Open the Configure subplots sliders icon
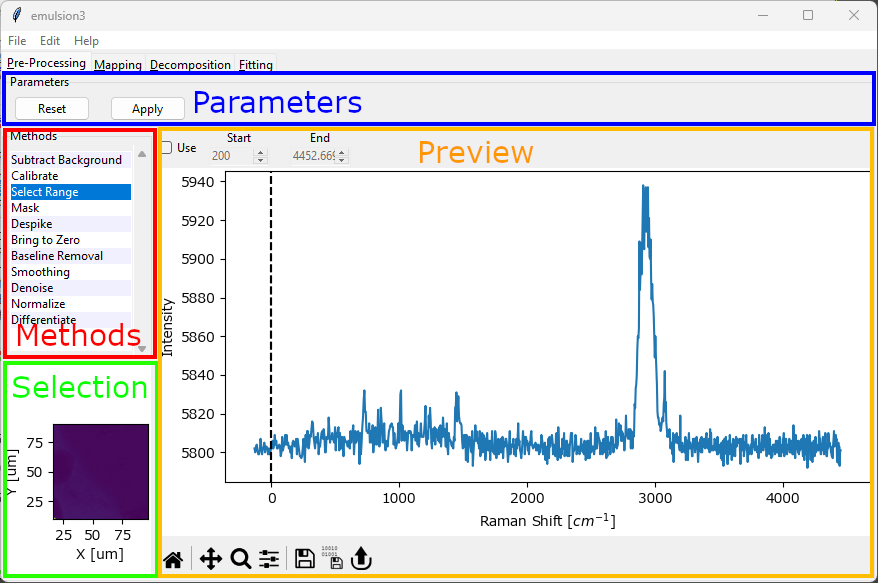The width and height of the screenshot is (878, 583). [x=269, y=559]
